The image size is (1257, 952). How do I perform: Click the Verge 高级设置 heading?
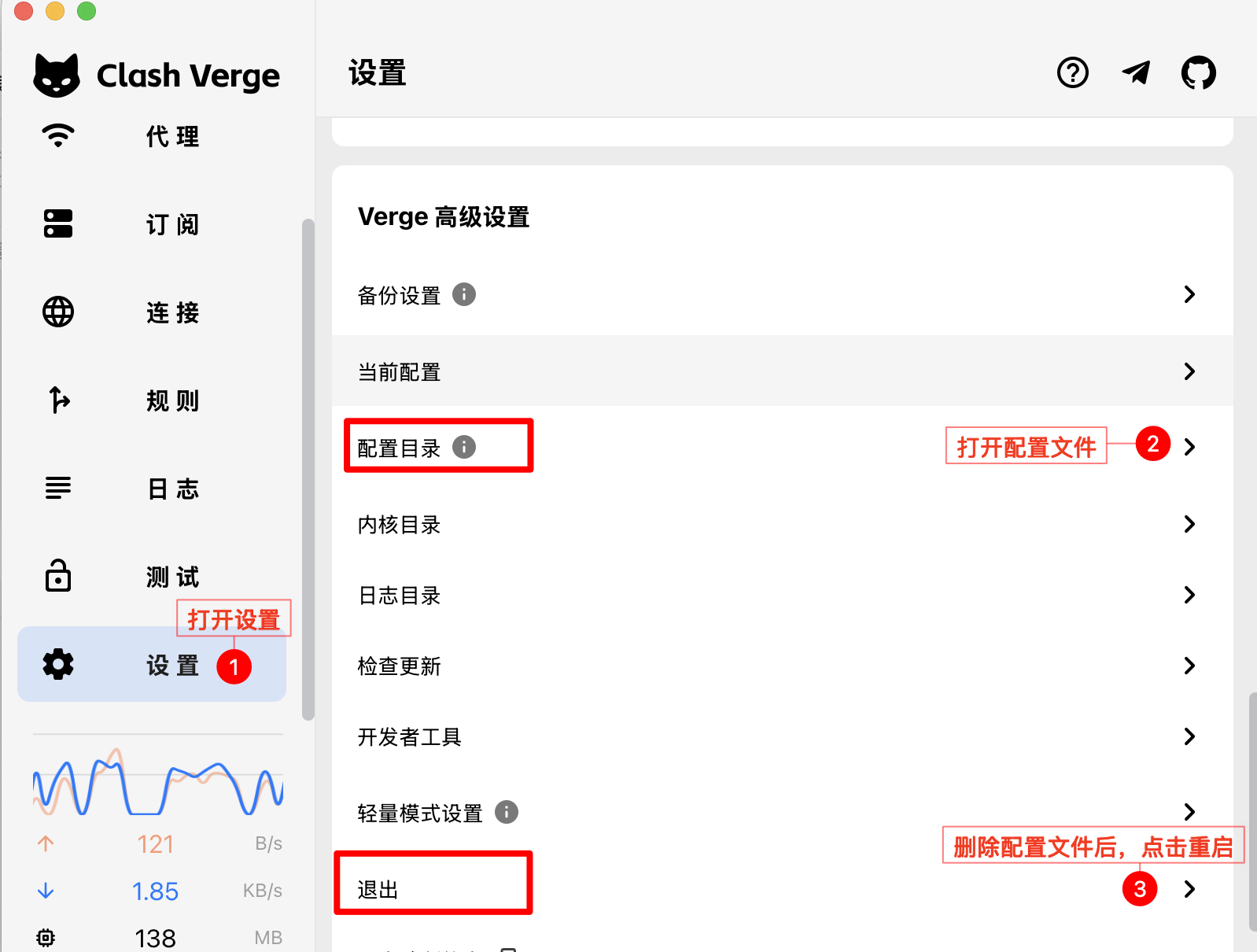coord(444,216)
